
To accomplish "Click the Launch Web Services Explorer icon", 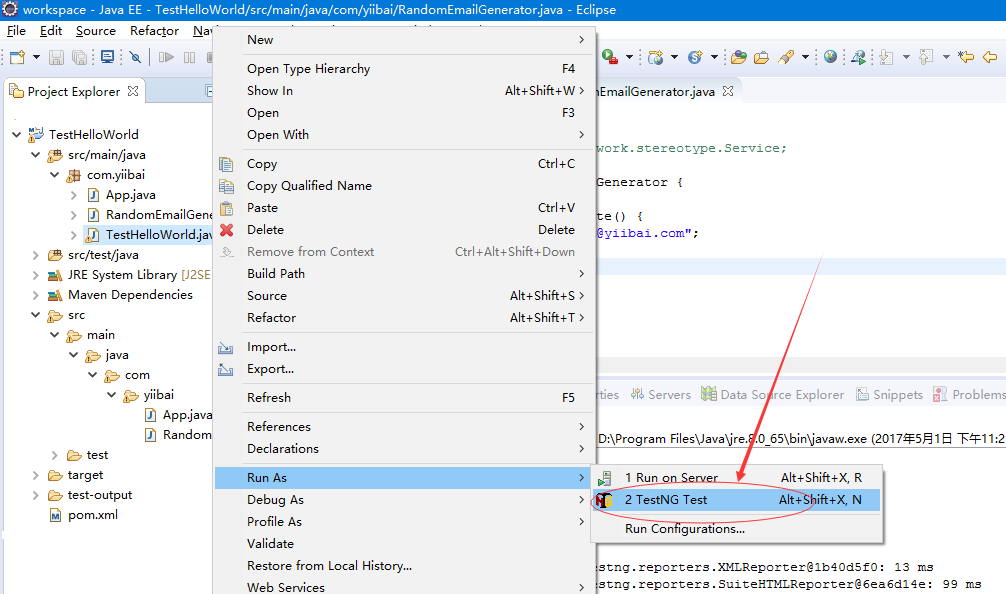I will (x=858, y=57).
